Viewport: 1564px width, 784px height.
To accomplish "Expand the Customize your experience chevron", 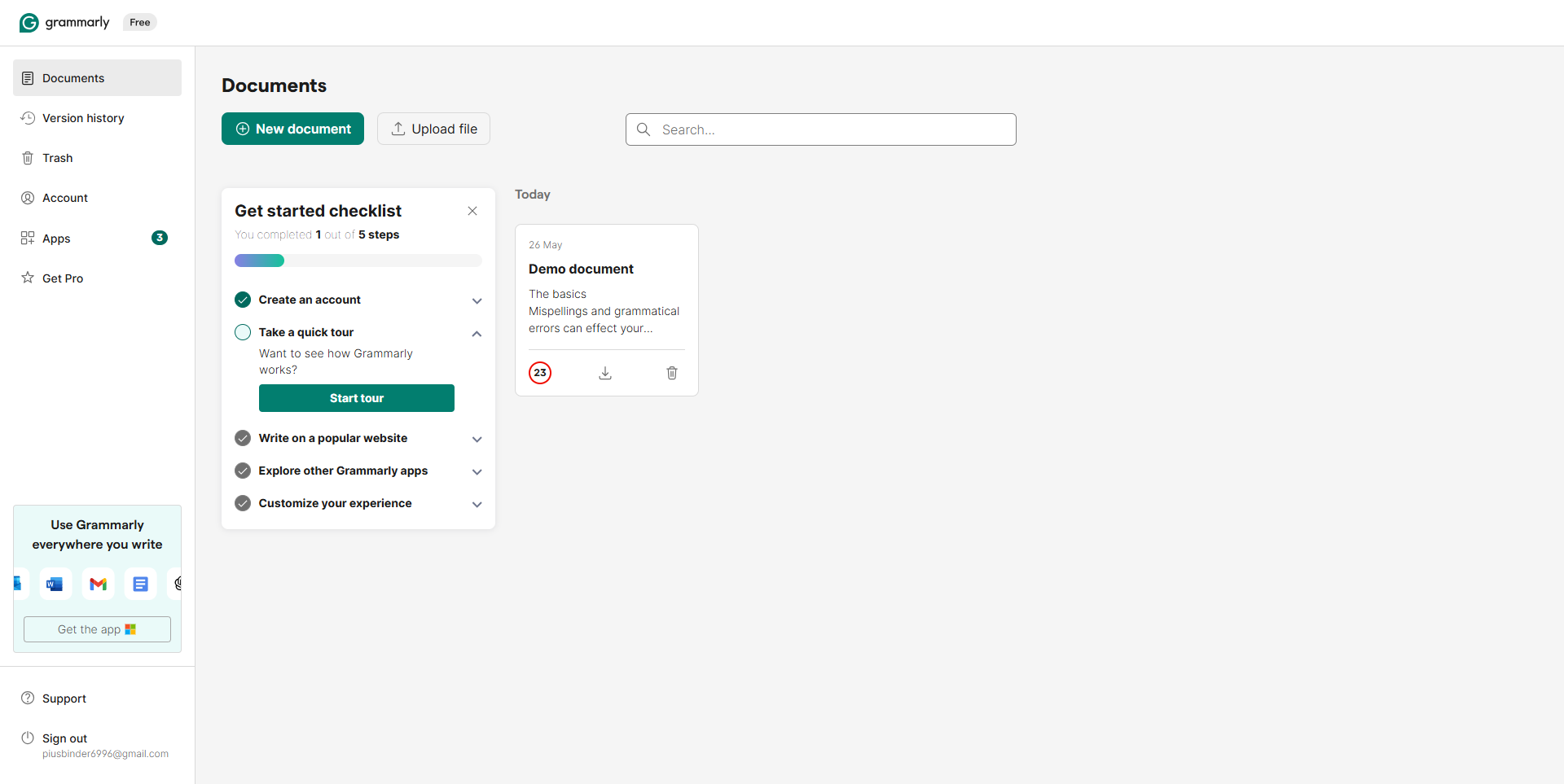I will (x=477, y=504).
